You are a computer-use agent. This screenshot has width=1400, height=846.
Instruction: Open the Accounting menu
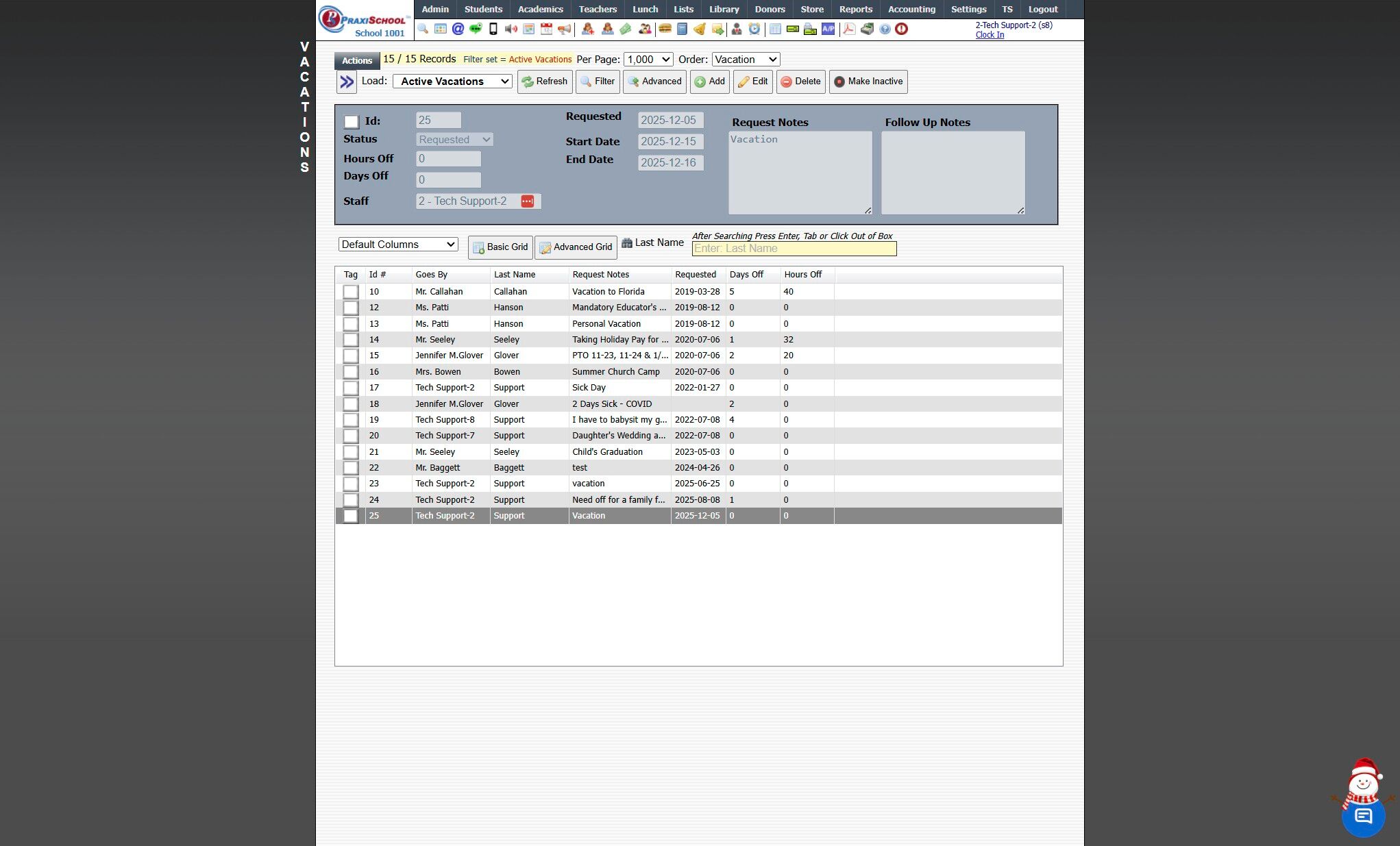click(911, 9)
